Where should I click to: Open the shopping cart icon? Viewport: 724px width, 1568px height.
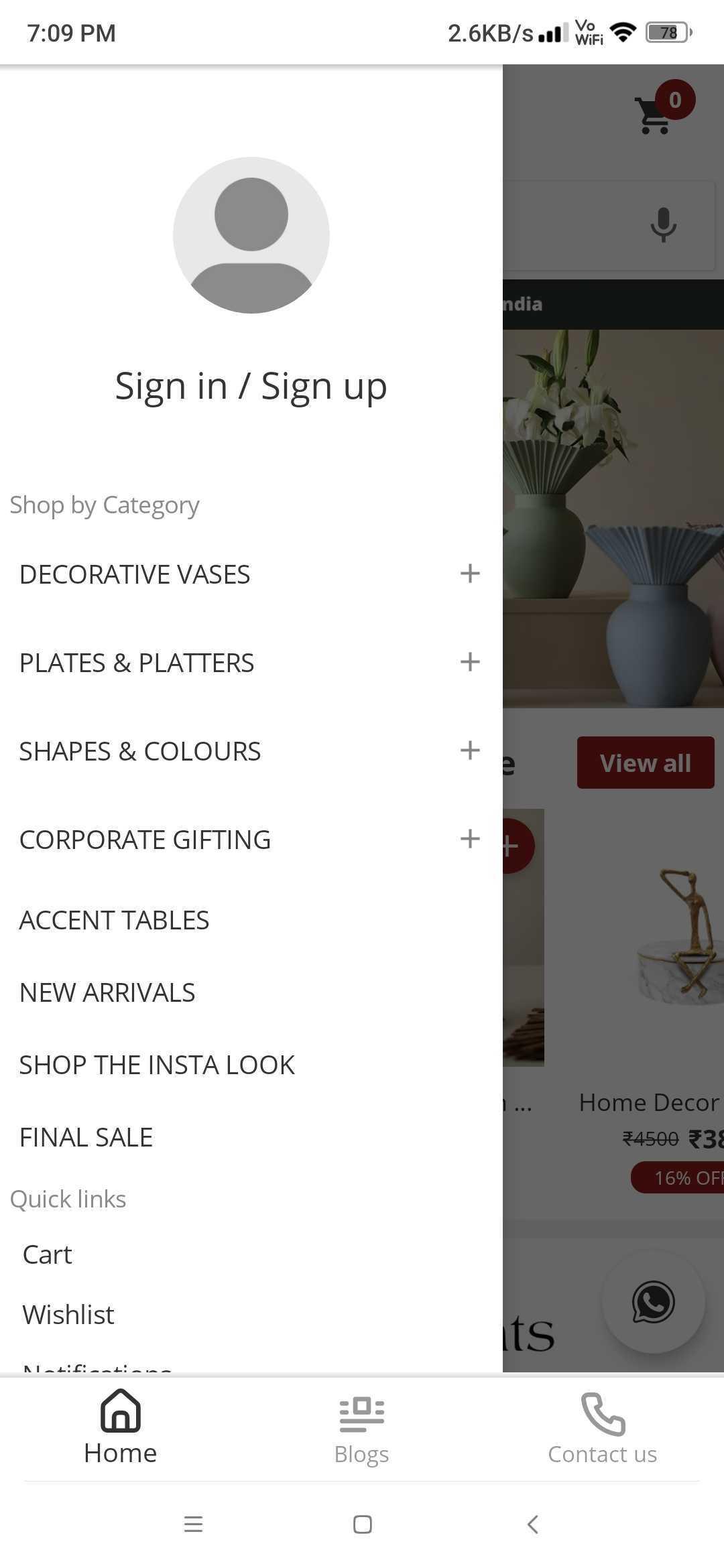click(x=654, y=115)
